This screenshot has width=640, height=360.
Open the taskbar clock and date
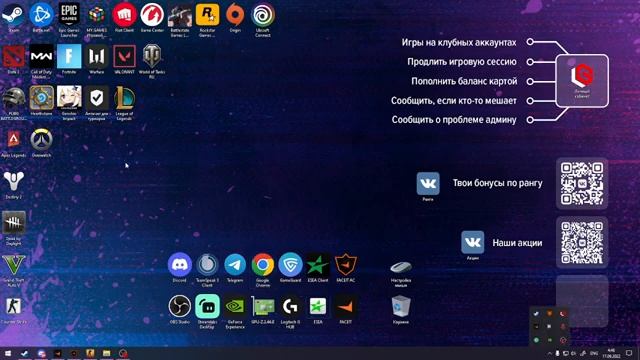click(611, 353)
